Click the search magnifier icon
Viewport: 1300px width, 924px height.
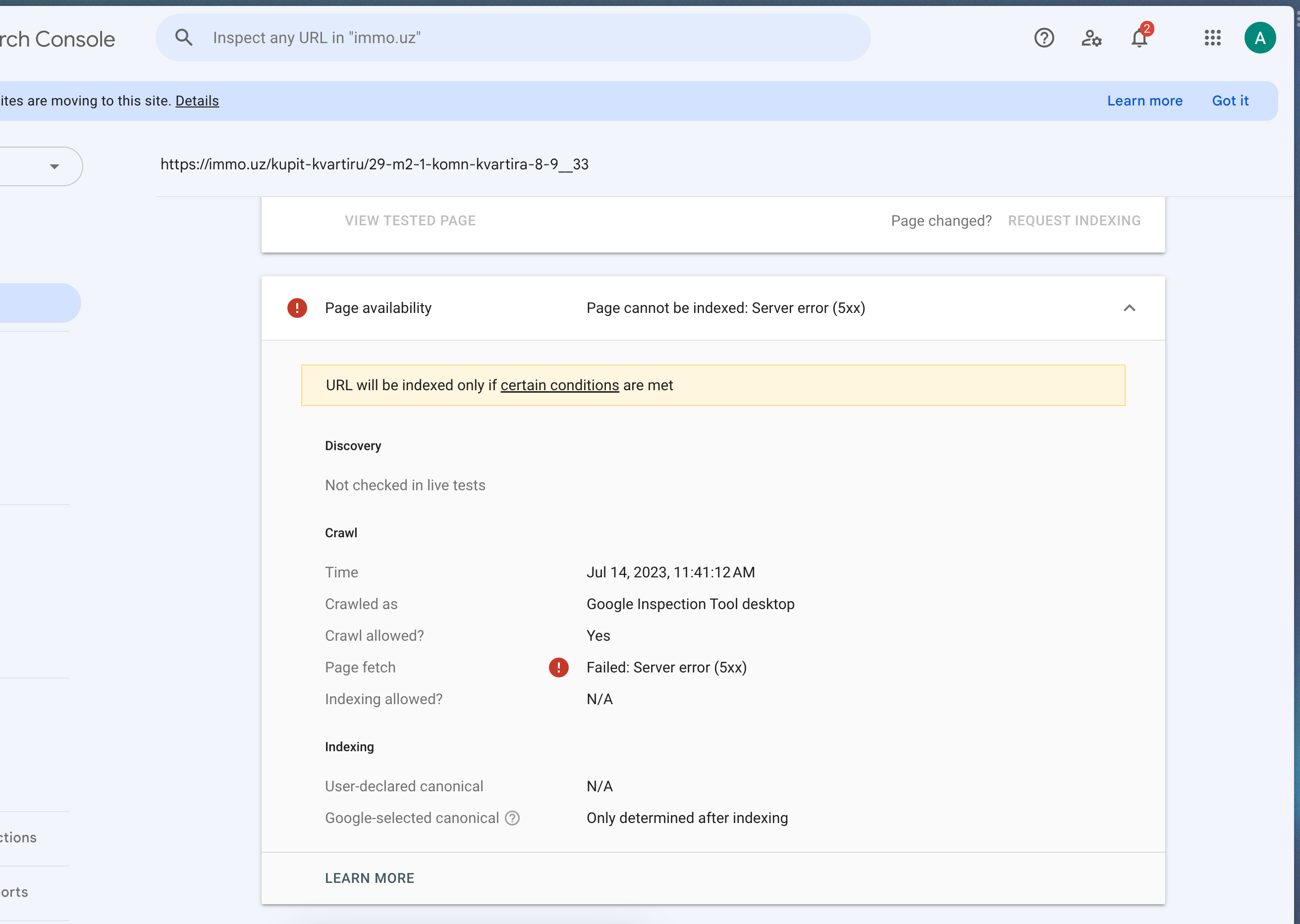183,38
